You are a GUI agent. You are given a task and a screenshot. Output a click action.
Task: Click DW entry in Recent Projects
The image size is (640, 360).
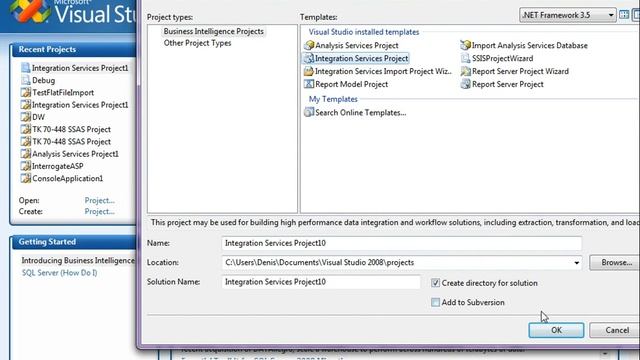click(38, 117)
